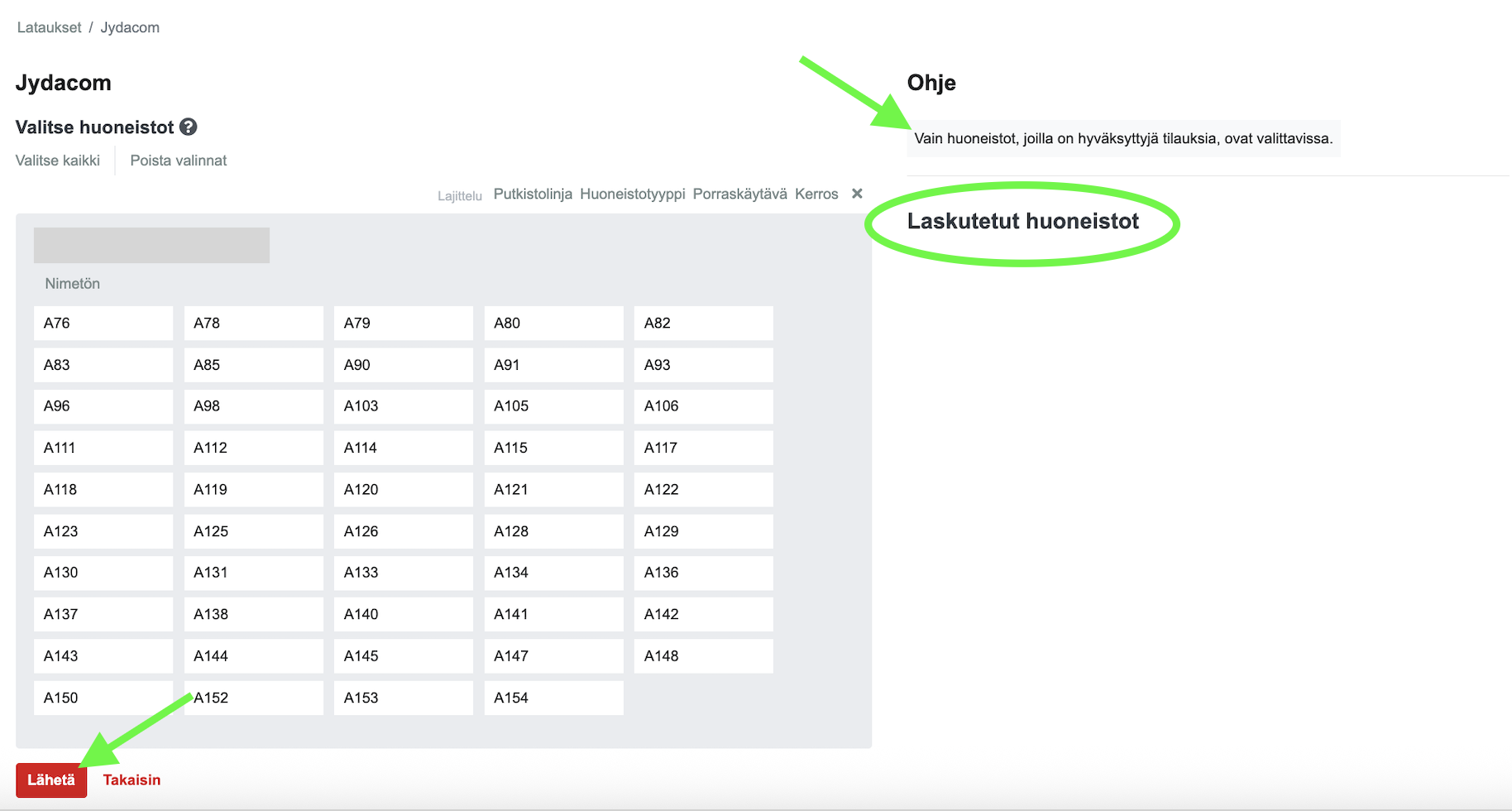Click the red Lähetä button

click(51, 780)
